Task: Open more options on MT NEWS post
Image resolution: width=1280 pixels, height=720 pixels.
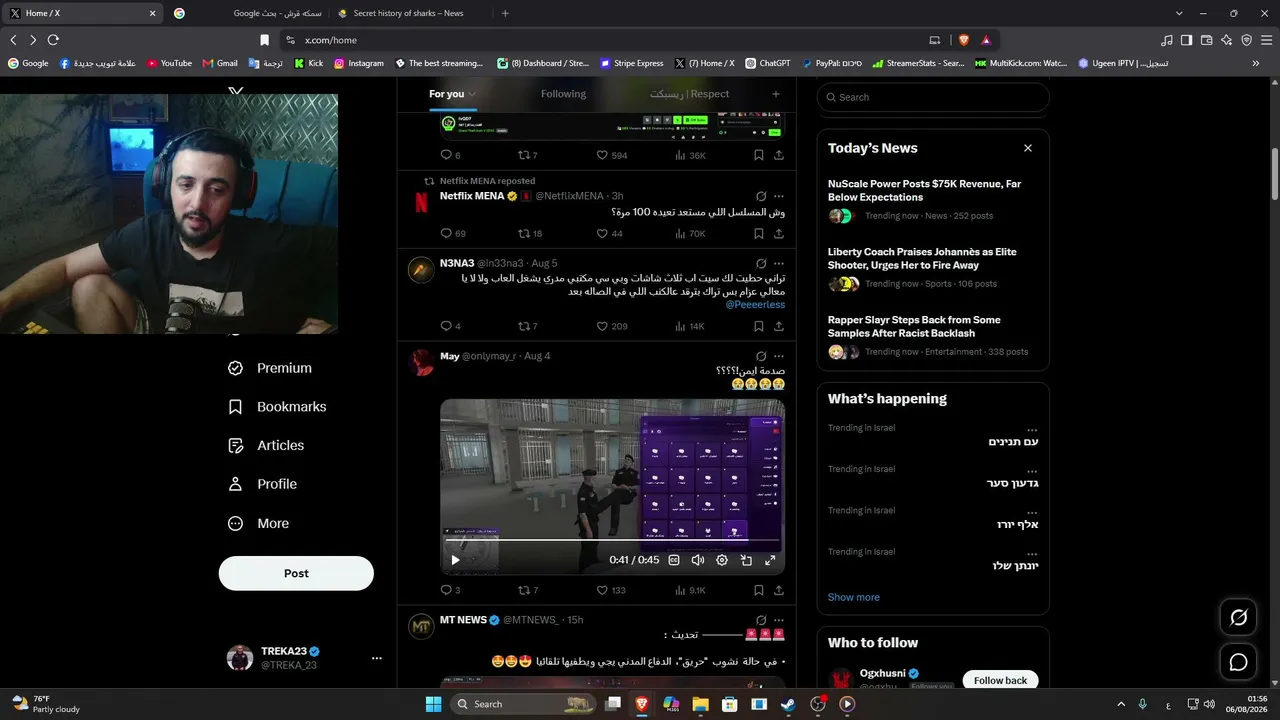Action: pos(779,620)
